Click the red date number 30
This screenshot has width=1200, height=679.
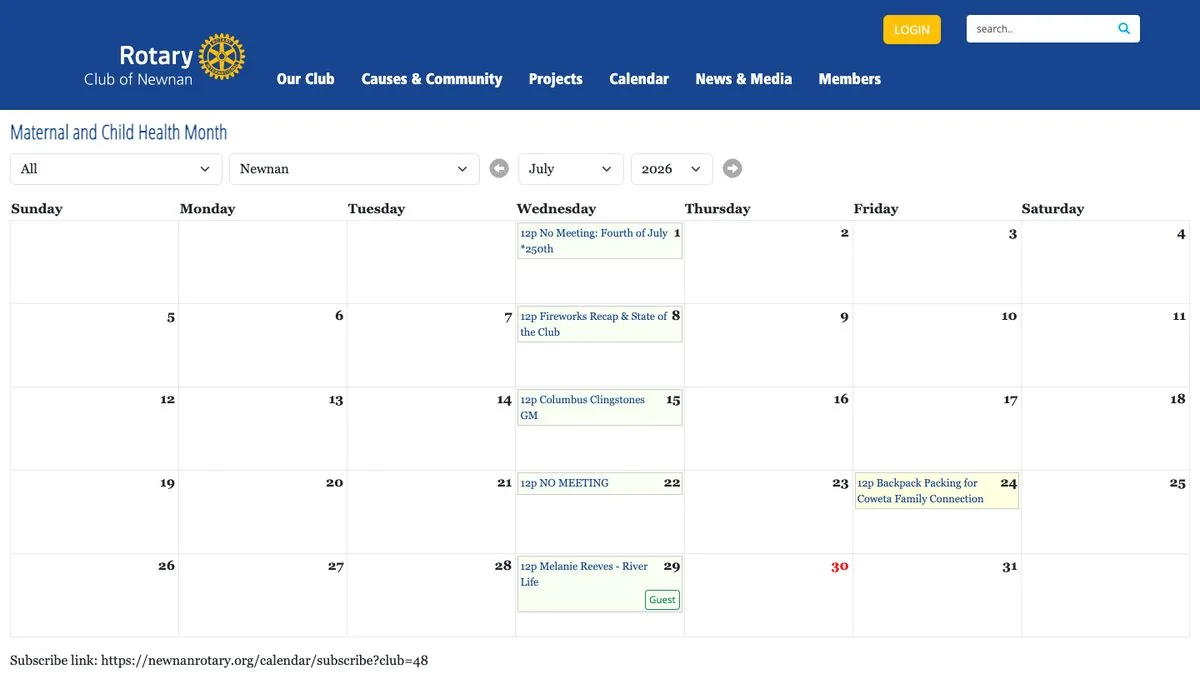click(839, 566)
